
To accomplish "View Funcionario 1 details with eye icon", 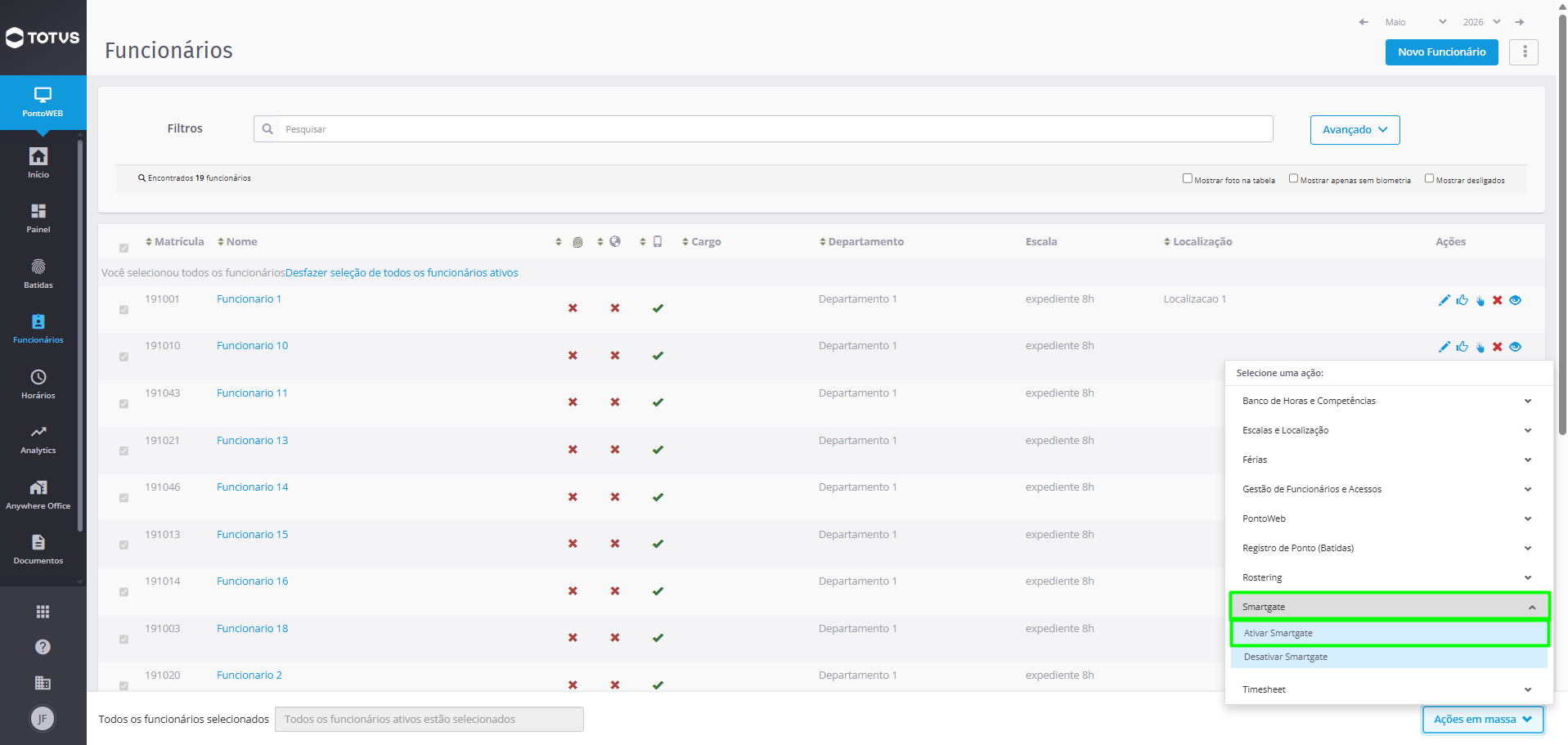I will (1515, 300).
